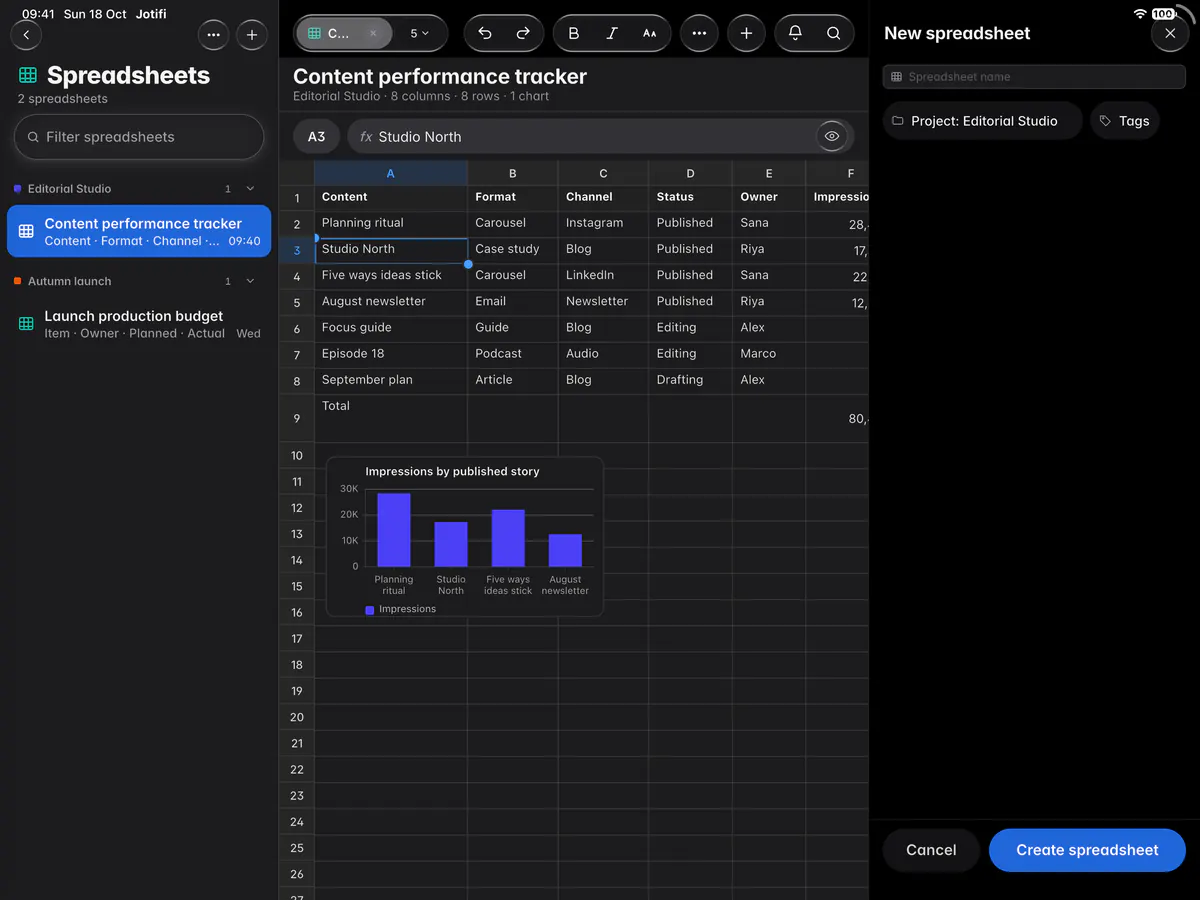The image size is (1200, 900).
Task: Click Create spreadsheet button
Action: pyautogui.click(x=1087, y=850)
